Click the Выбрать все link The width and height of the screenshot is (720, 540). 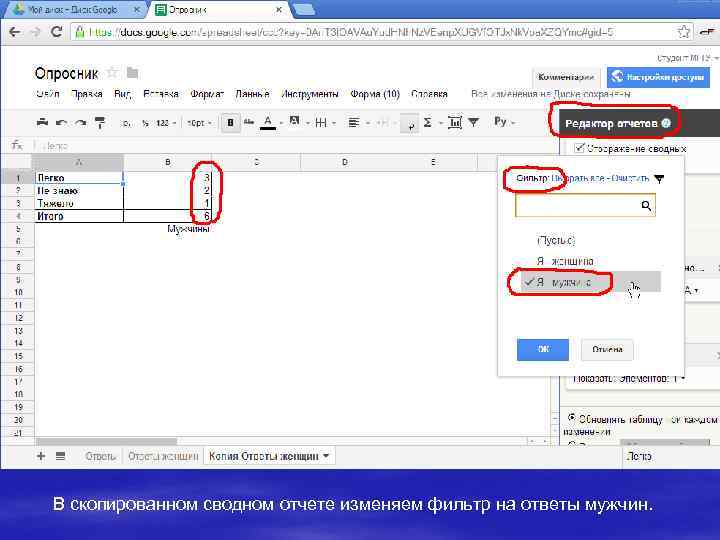tap(578, 178)
